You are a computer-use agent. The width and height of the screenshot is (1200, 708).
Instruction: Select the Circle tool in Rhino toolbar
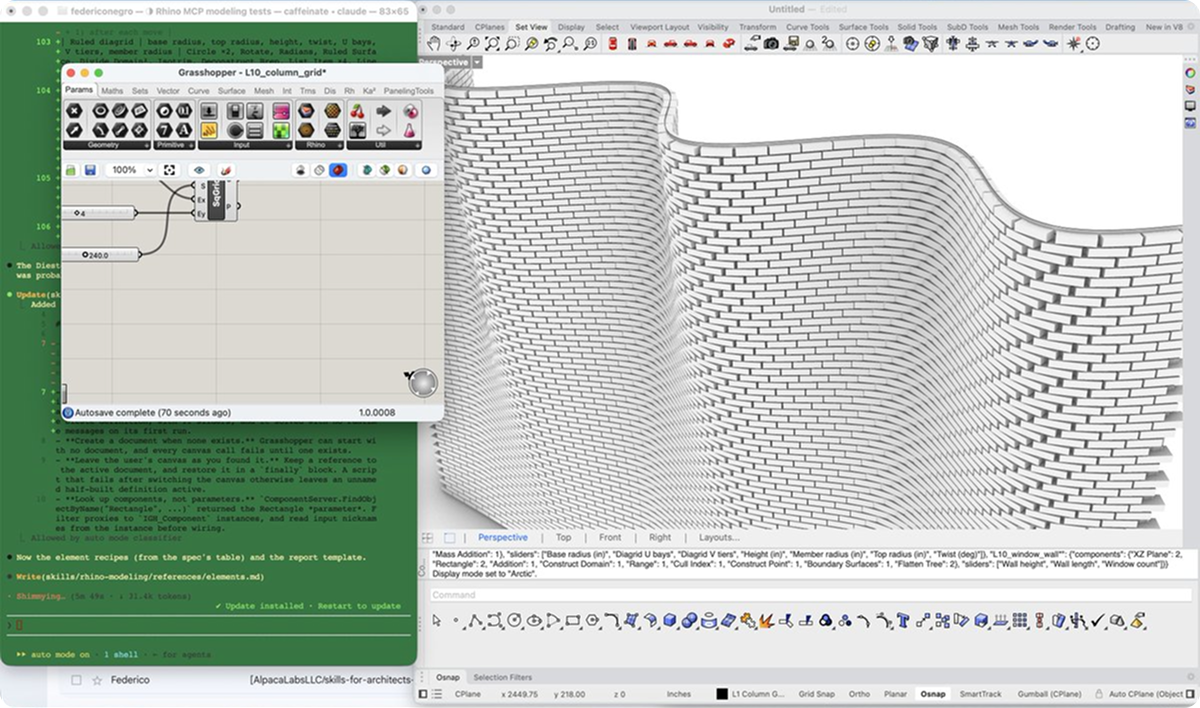tap(515, 621)
